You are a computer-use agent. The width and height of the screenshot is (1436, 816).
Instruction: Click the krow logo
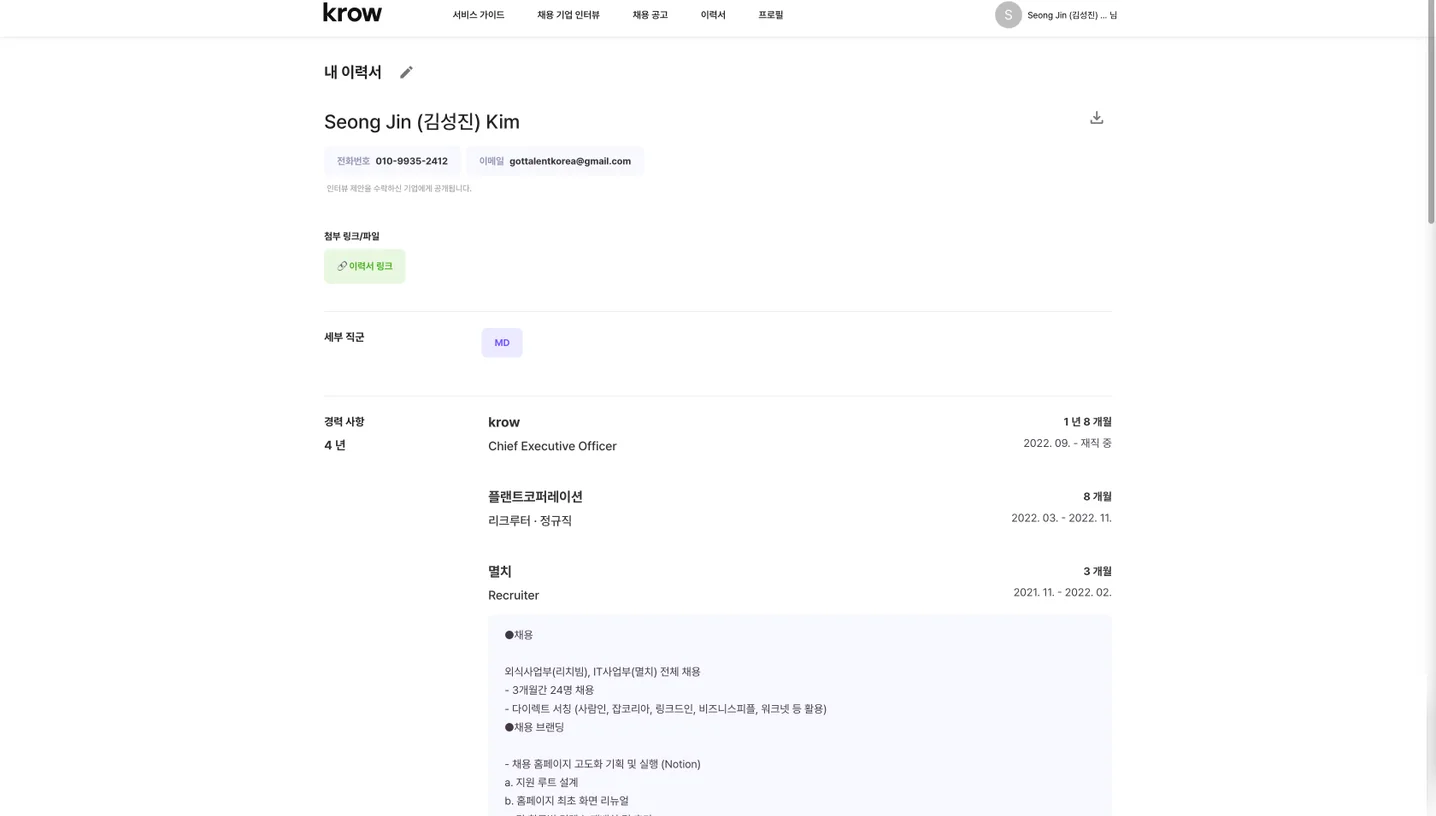tap(352, 13)
